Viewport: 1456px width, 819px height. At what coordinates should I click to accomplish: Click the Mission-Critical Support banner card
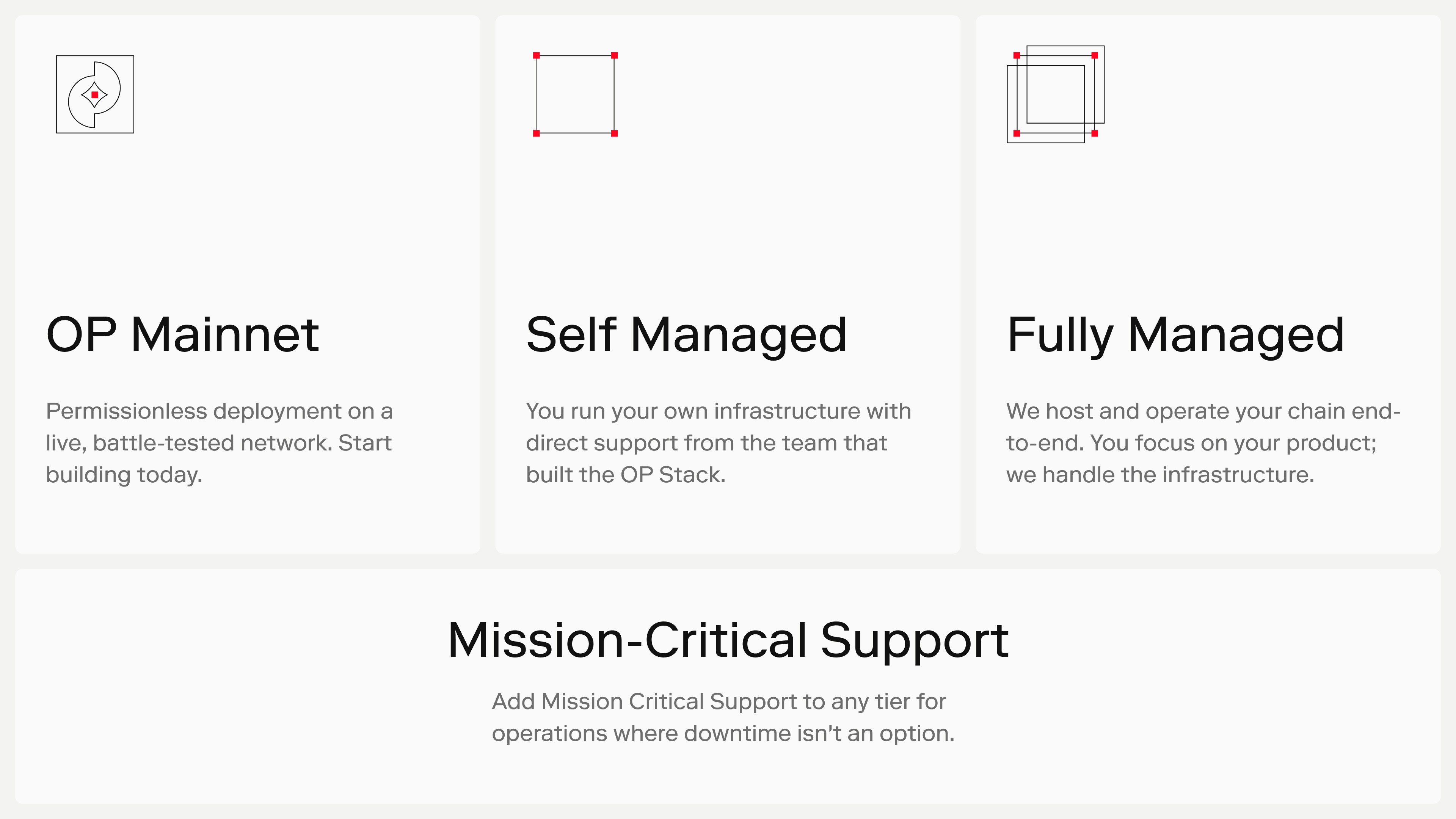728,686
